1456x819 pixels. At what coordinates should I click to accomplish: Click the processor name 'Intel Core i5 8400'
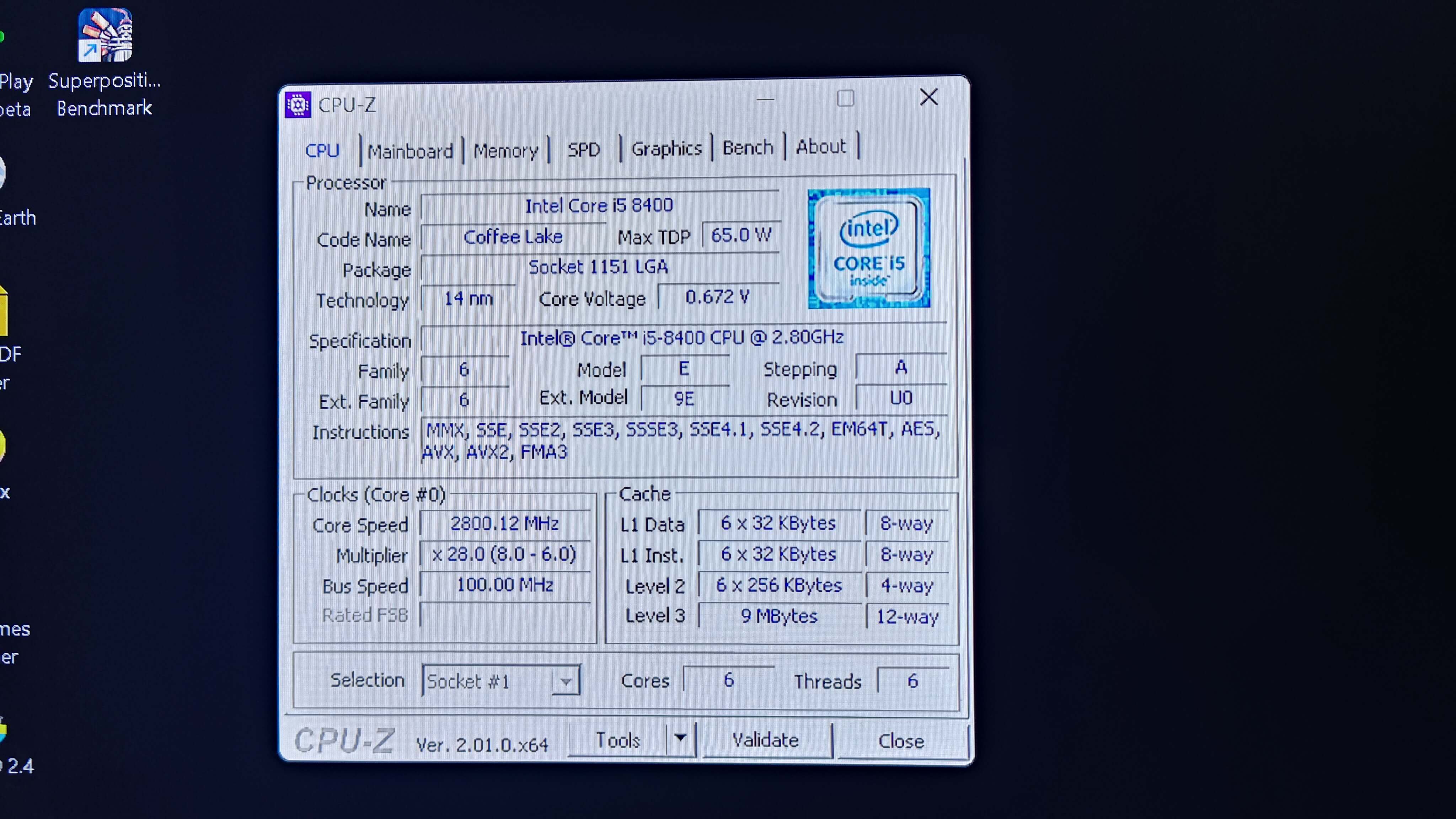tap(599, 205)
